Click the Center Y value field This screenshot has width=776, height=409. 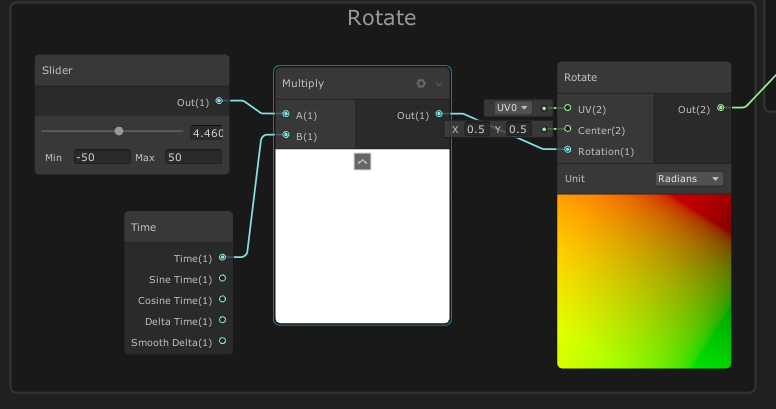(x=518, y=129)
